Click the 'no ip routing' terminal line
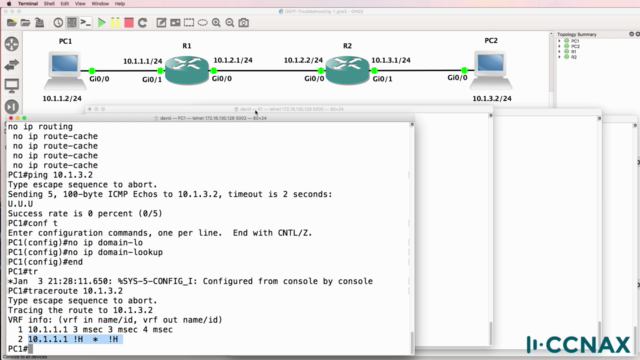This screenshot has height=360, width=640. point(40,127)
